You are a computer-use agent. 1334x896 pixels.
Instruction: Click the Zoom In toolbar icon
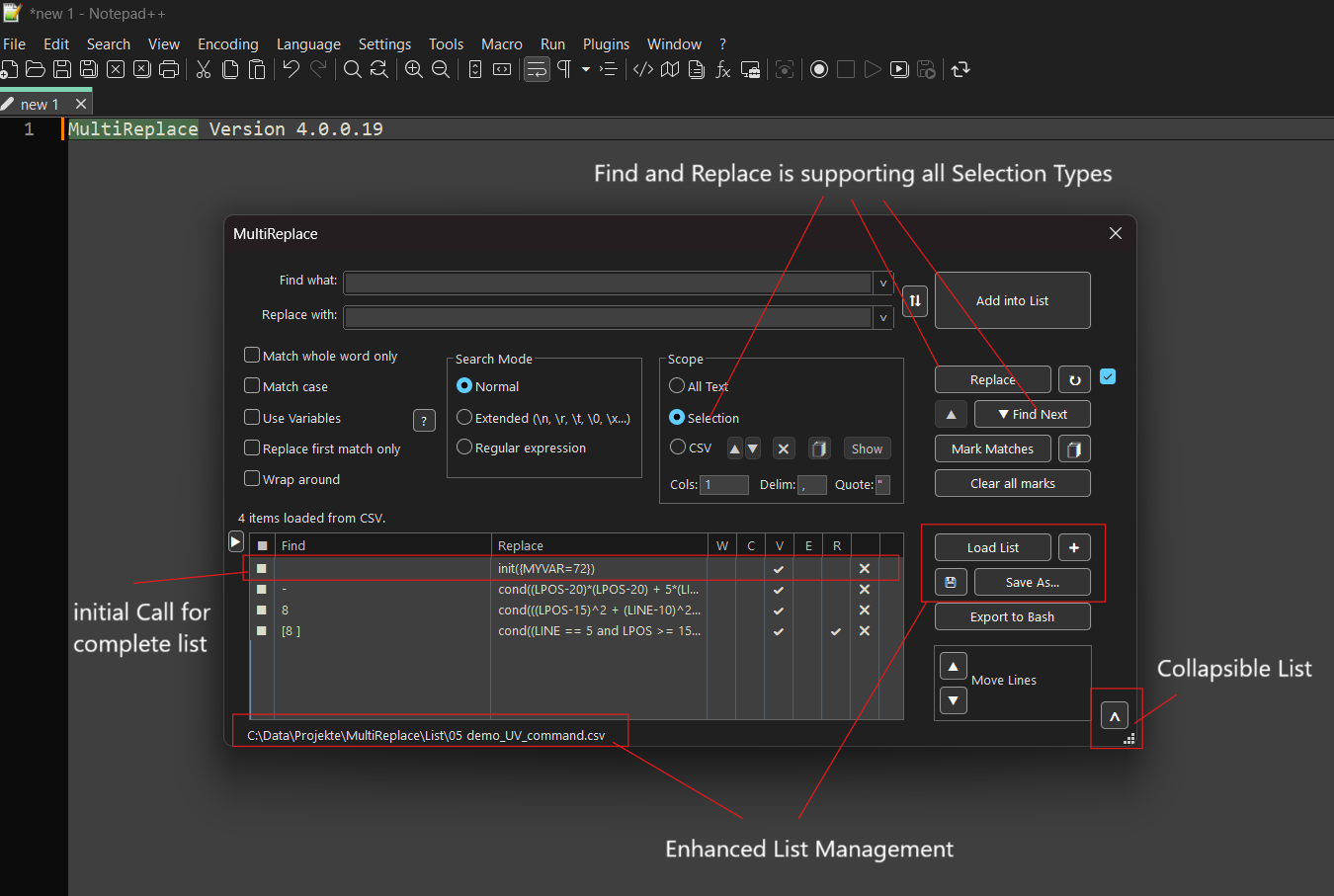click(414, 69)
